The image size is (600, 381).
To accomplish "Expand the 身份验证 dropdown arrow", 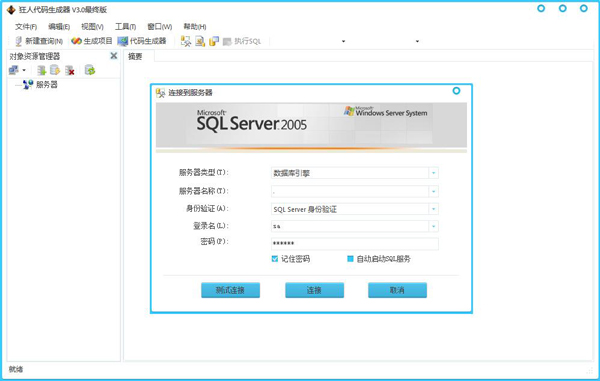I will 434,209.
